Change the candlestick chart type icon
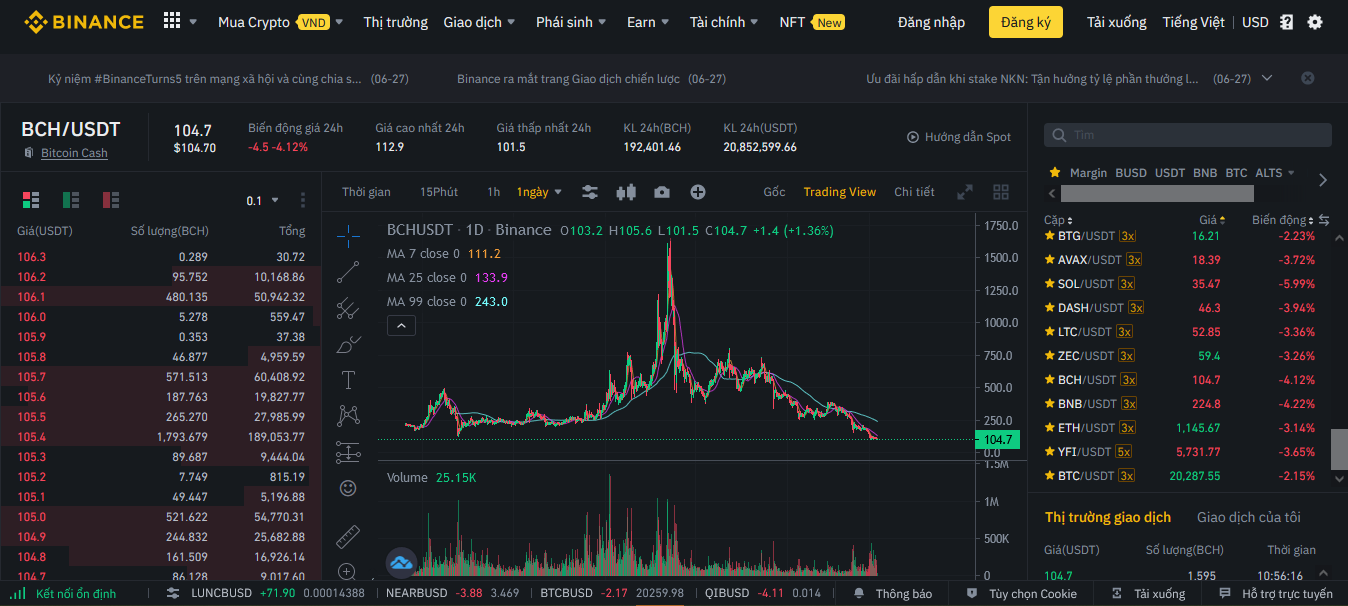Viewport: 1348px width, 606px height. [626, 192]
